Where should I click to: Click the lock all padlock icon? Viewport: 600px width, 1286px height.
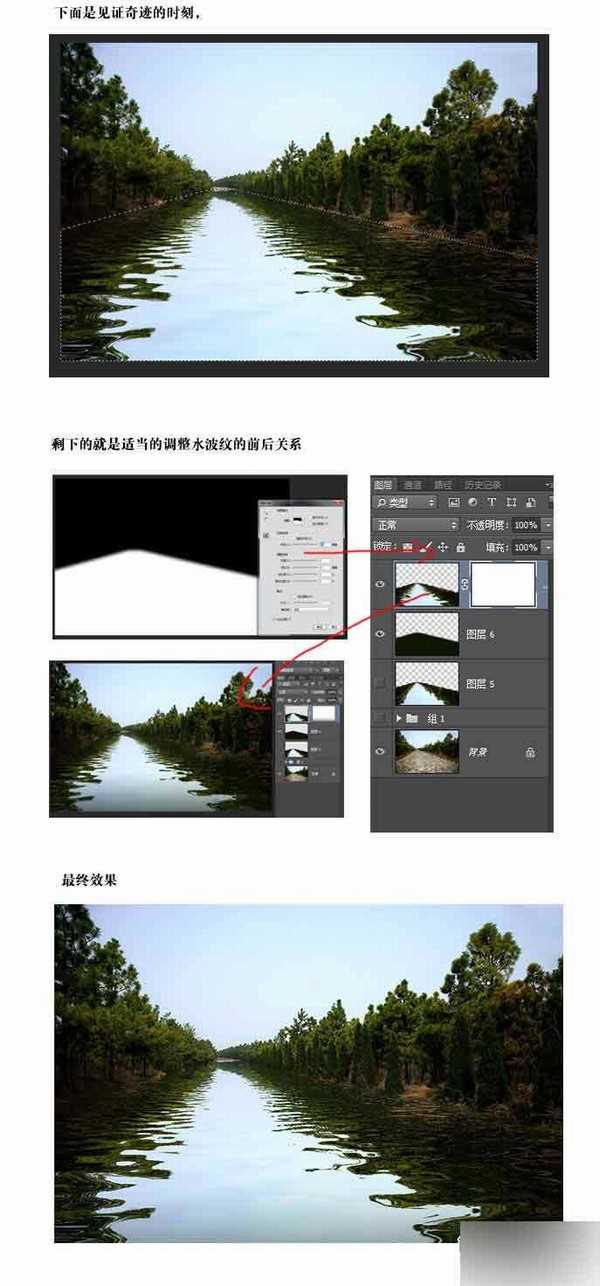pos(460,547)
